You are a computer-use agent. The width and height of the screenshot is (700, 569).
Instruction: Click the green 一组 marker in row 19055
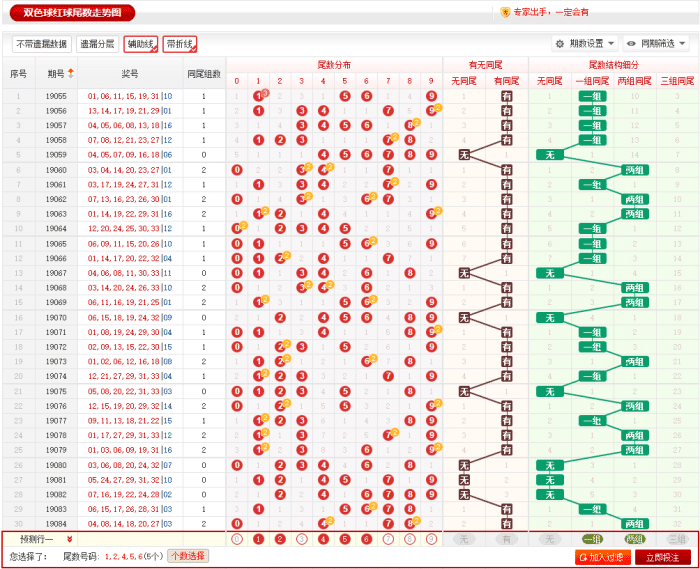[x=592, y=96]
